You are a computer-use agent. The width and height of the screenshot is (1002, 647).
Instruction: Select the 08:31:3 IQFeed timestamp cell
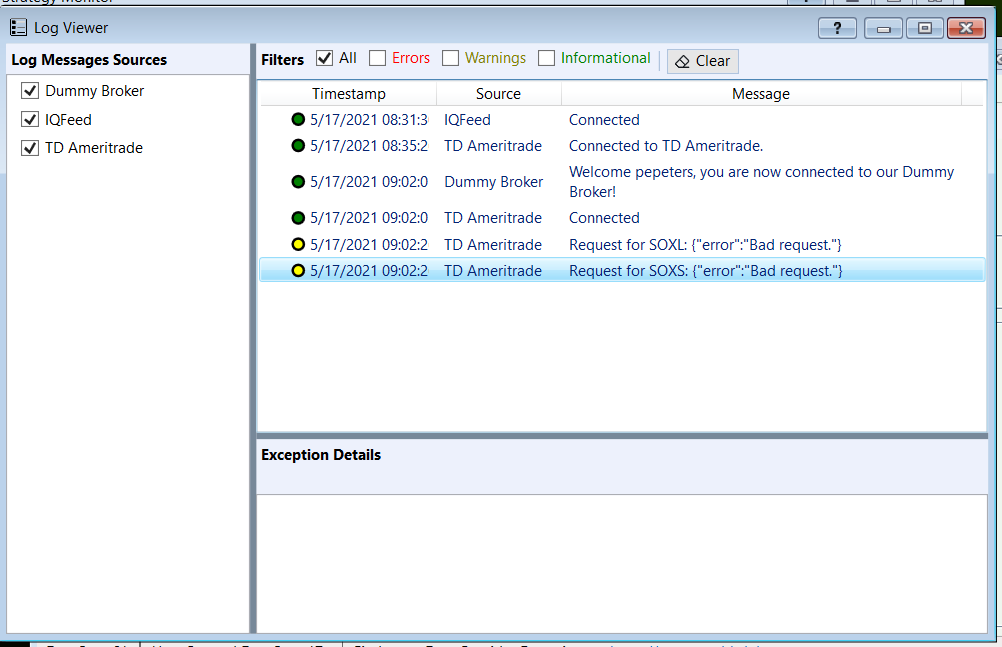tap(369, 120)
